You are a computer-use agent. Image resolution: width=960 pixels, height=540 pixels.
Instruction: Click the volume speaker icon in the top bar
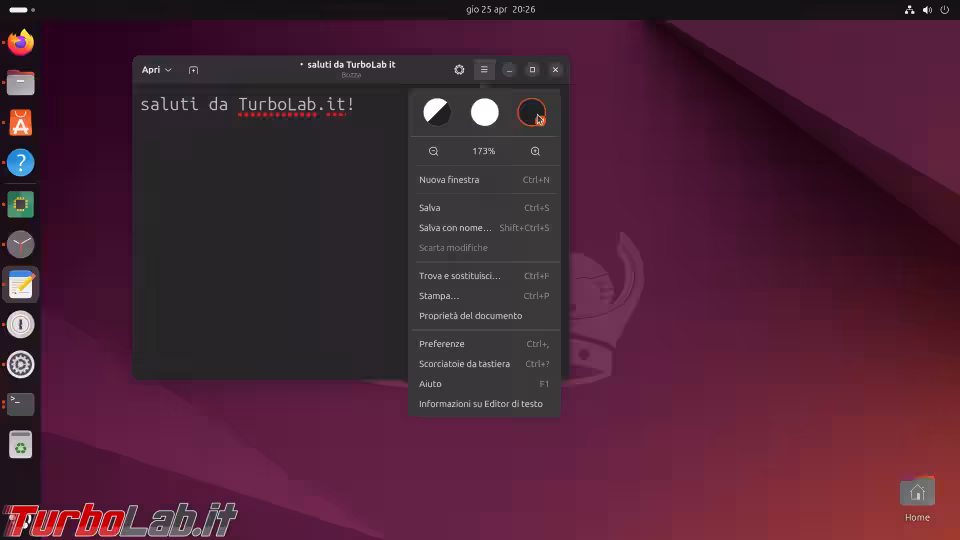(x=928, y=10)
